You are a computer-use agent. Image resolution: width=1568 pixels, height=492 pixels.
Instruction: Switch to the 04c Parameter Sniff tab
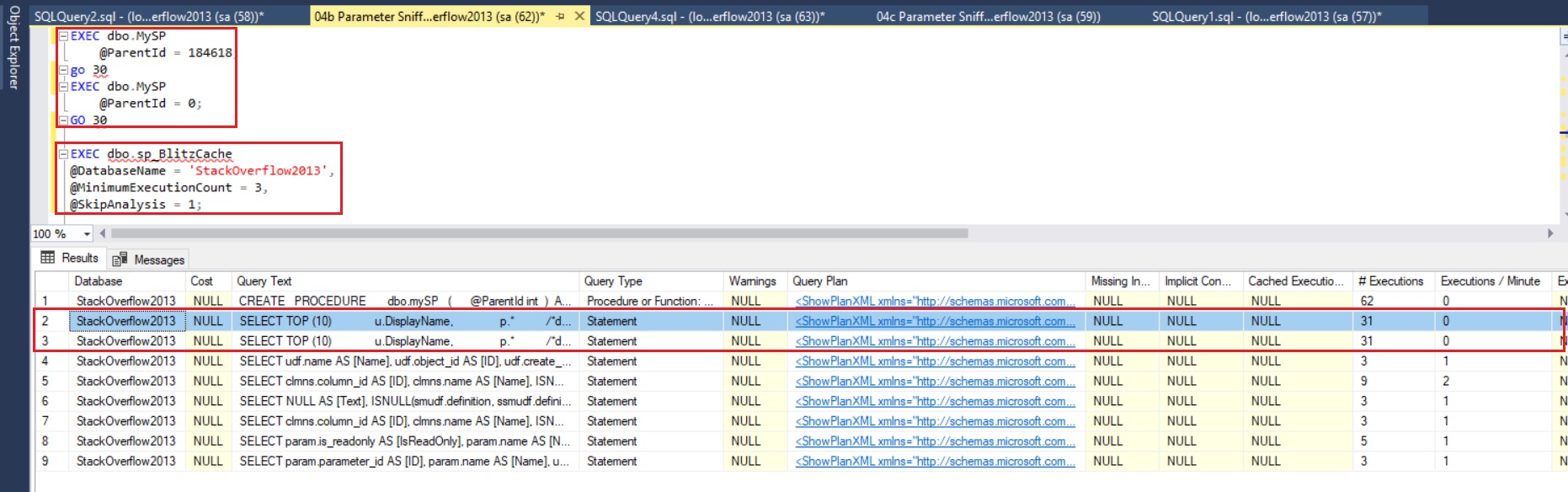point(988,16)
